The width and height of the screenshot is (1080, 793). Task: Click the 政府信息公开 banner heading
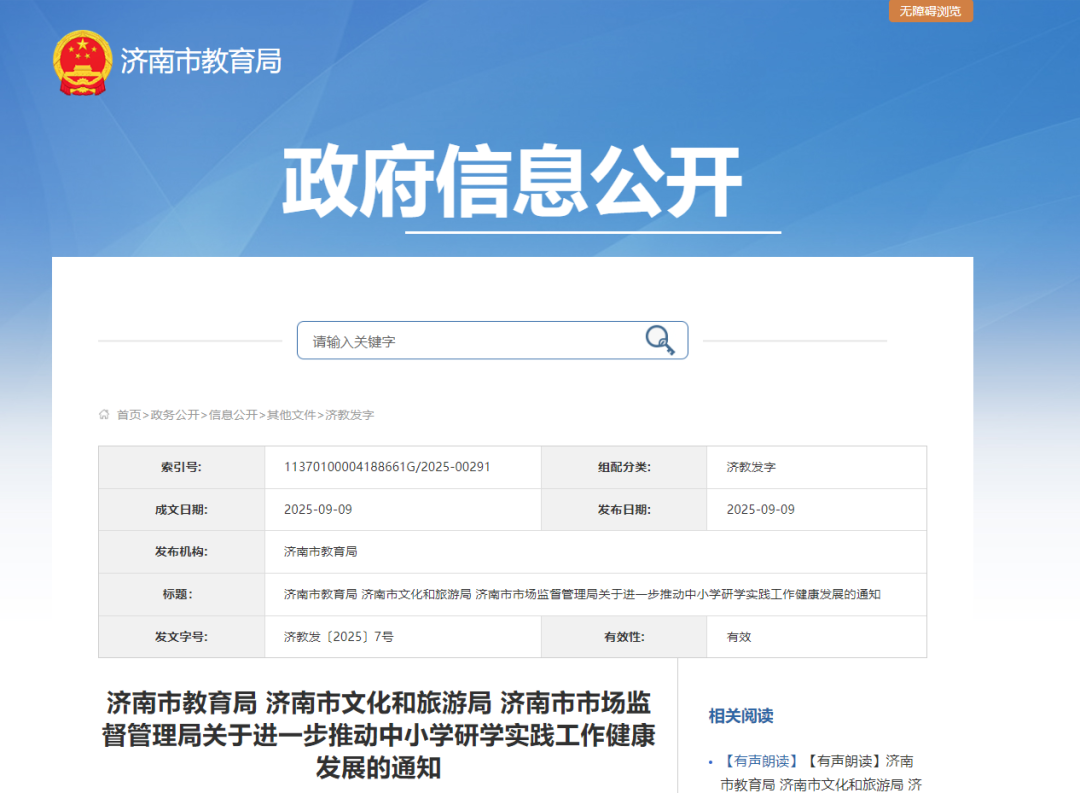click(x=512, y=183)
